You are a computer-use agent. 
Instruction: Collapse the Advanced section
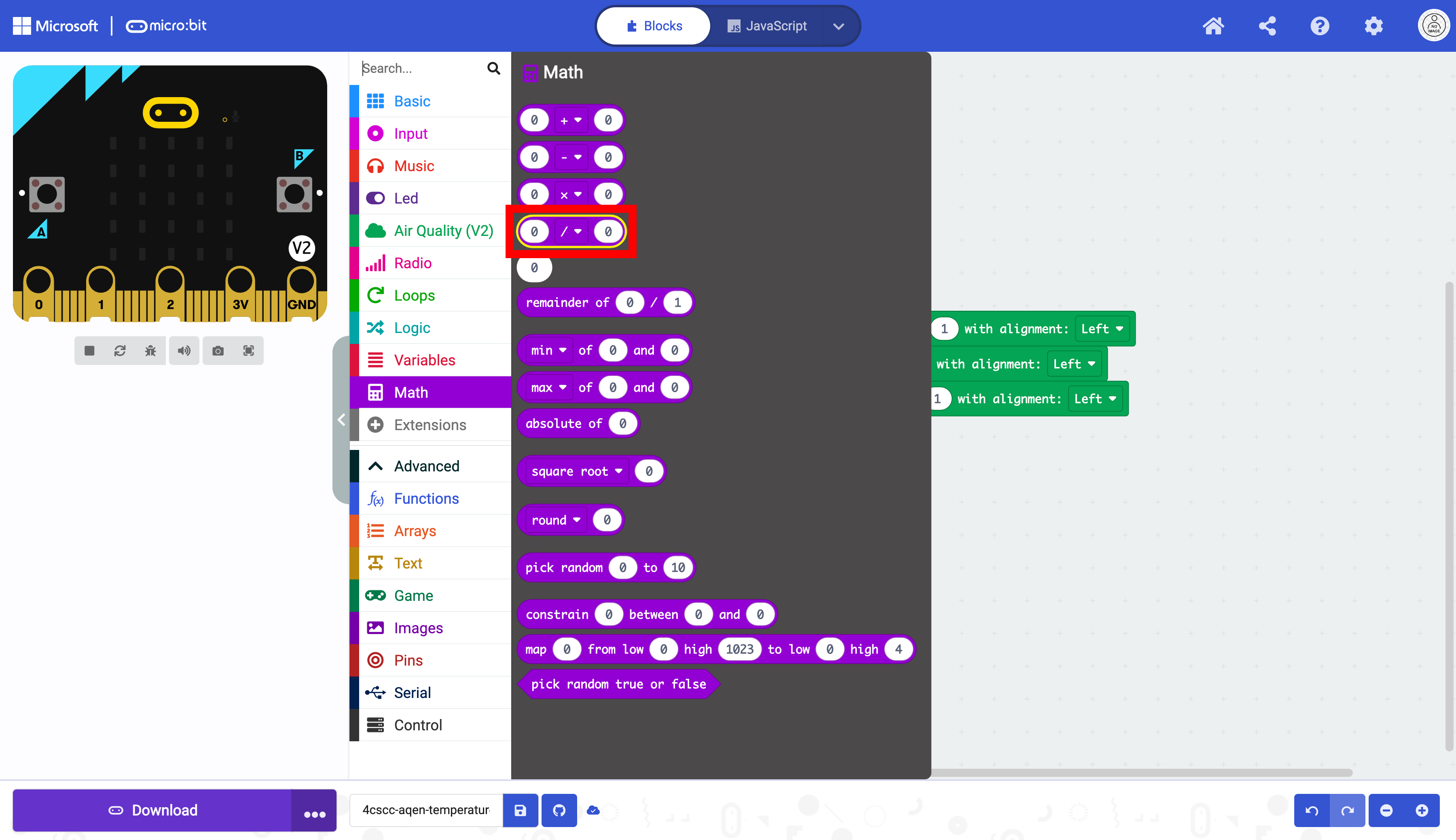point(430,466)
